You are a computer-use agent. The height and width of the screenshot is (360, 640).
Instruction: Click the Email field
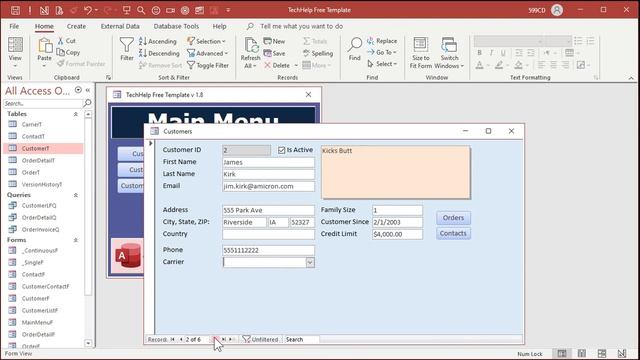pyautogui.click(x=269, y=186)
